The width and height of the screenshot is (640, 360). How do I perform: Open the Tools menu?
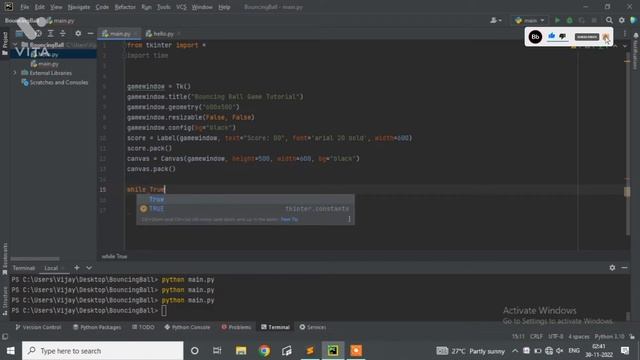pos(164,7)
